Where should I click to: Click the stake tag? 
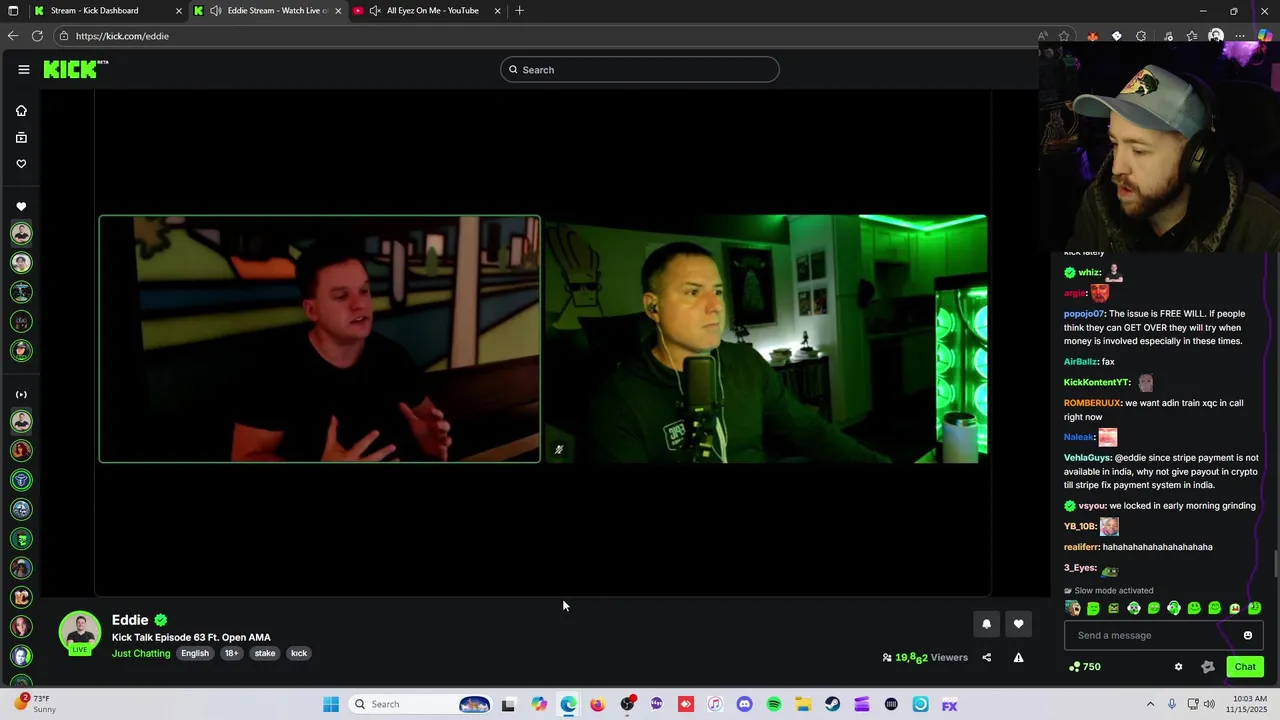(265, 653)
